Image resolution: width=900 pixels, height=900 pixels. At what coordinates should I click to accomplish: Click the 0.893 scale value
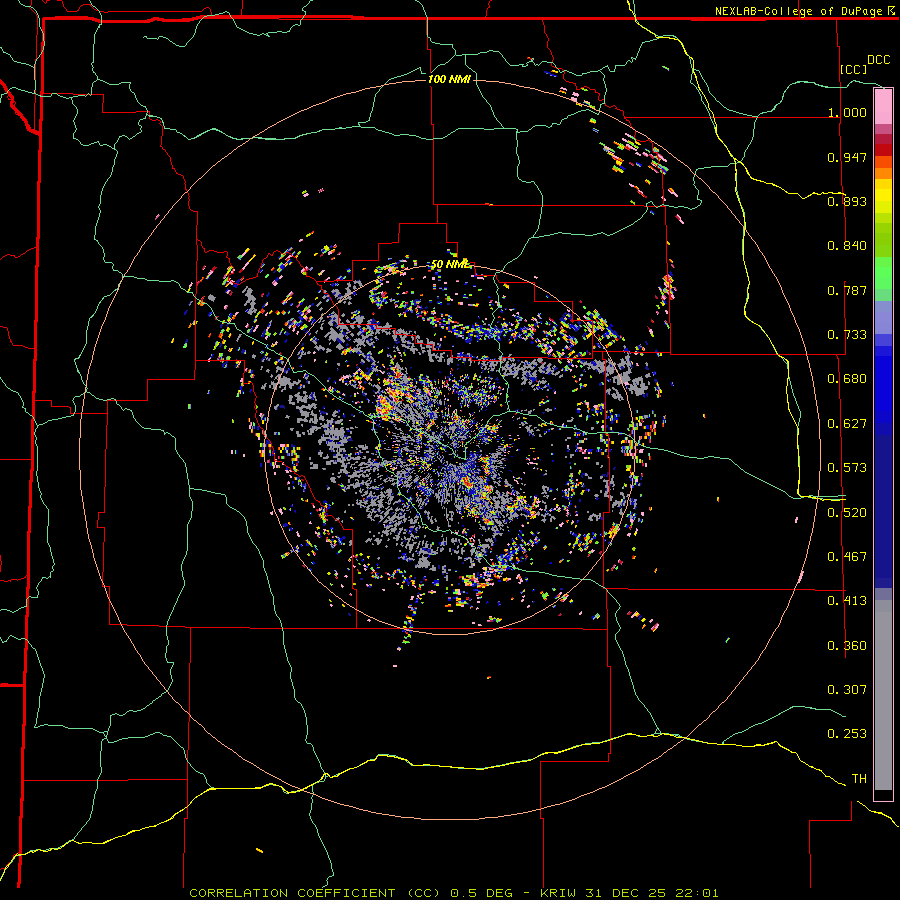click(847, 201)
